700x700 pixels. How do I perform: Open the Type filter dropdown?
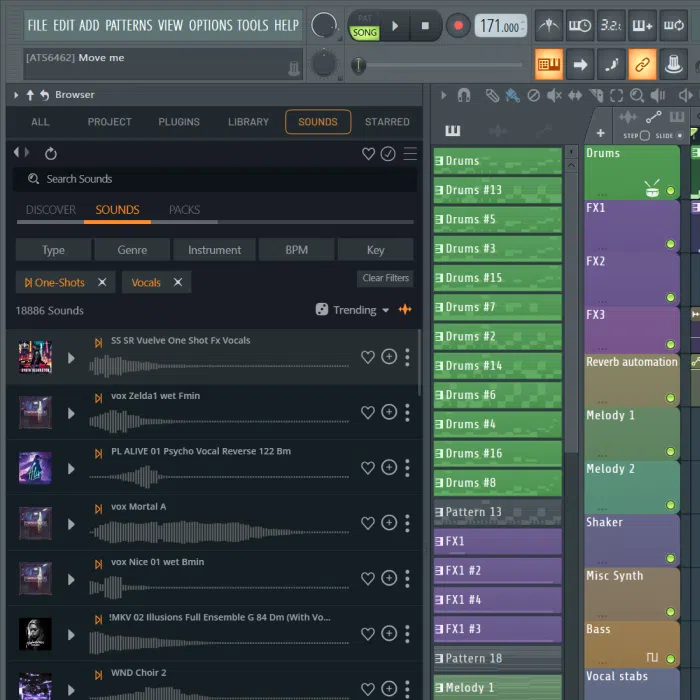pos(53,250)
